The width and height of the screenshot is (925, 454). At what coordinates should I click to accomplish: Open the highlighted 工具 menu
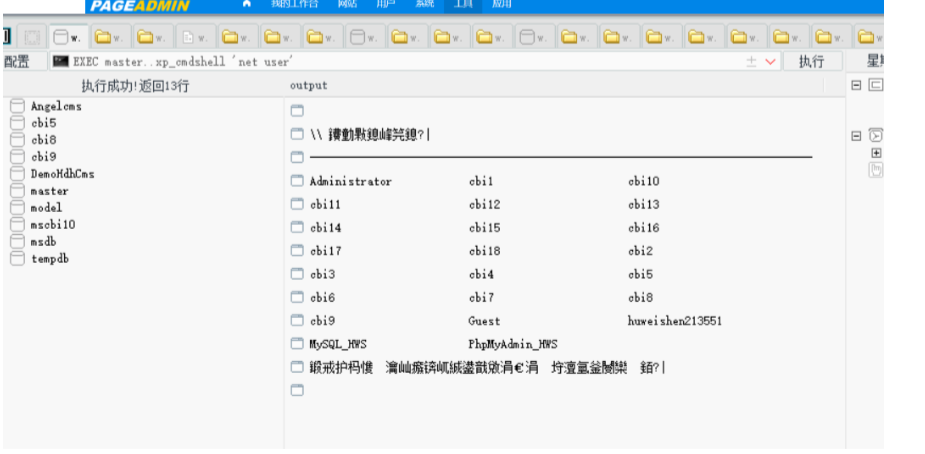click(x=463, y=4)
